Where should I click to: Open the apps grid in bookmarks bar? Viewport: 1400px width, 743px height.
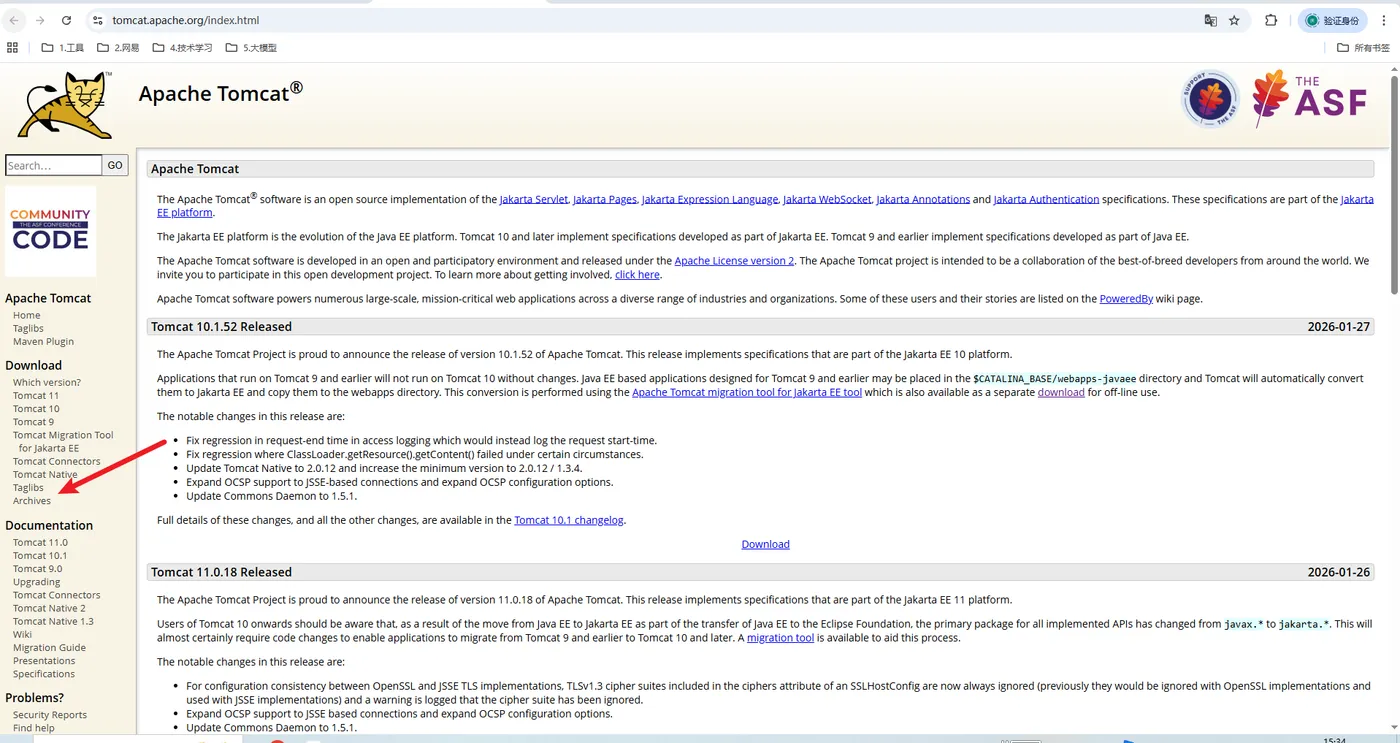(x=12, y=47)
